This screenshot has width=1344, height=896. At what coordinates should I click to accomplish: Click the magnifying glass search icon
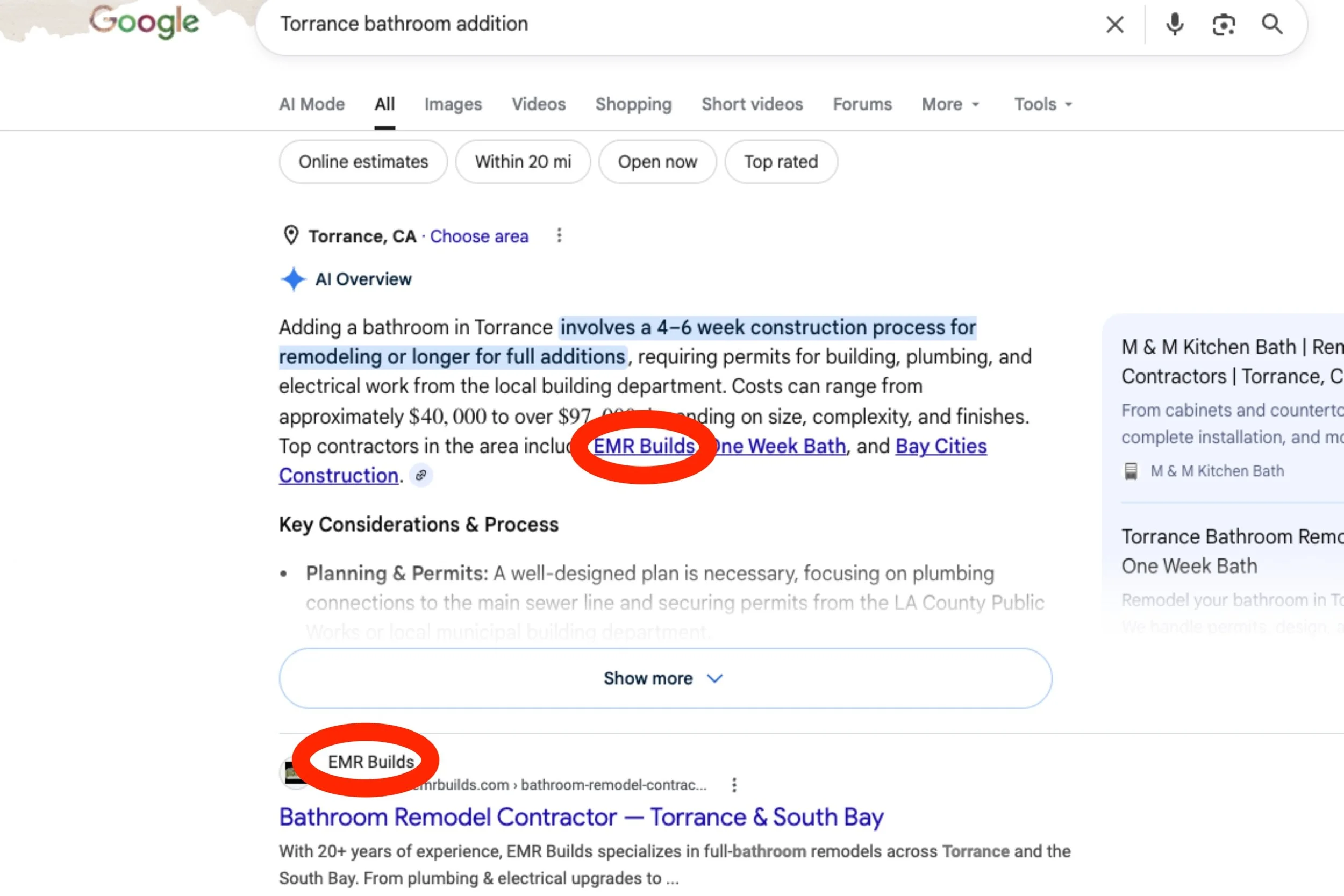pyautogui.click(x=1272, y=25)
